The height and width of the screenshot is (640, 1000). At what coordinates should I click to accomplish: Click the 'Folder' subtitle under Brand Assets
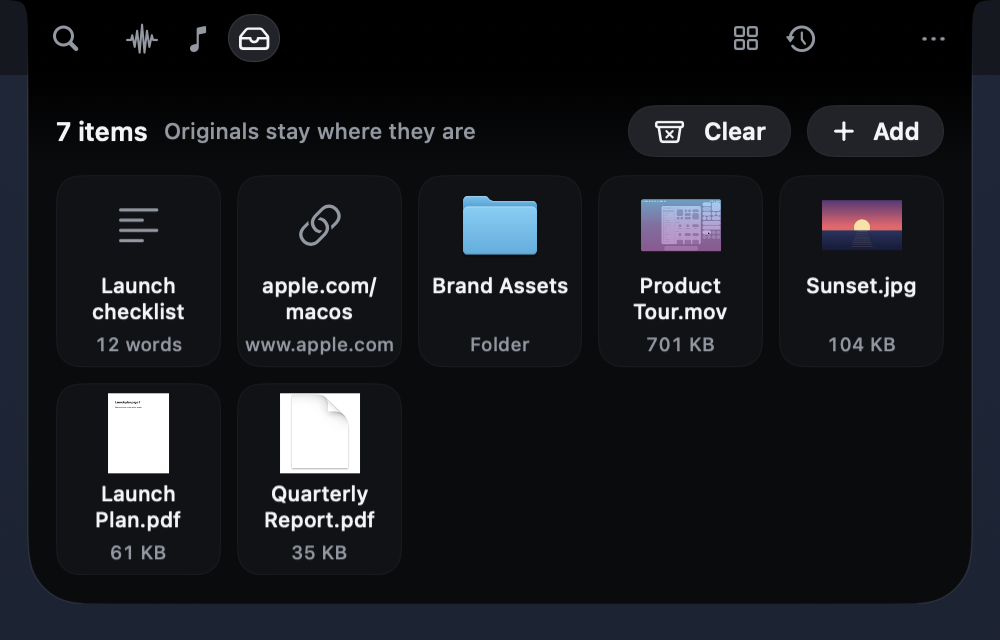coord(500,345)
